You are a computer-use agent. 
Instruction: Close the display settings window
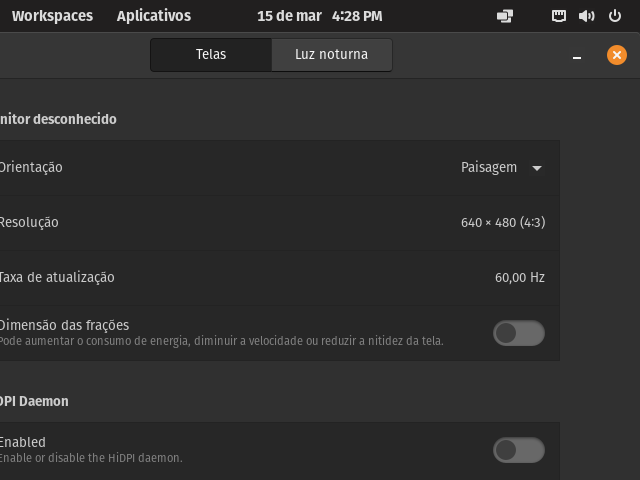point(616,55)
